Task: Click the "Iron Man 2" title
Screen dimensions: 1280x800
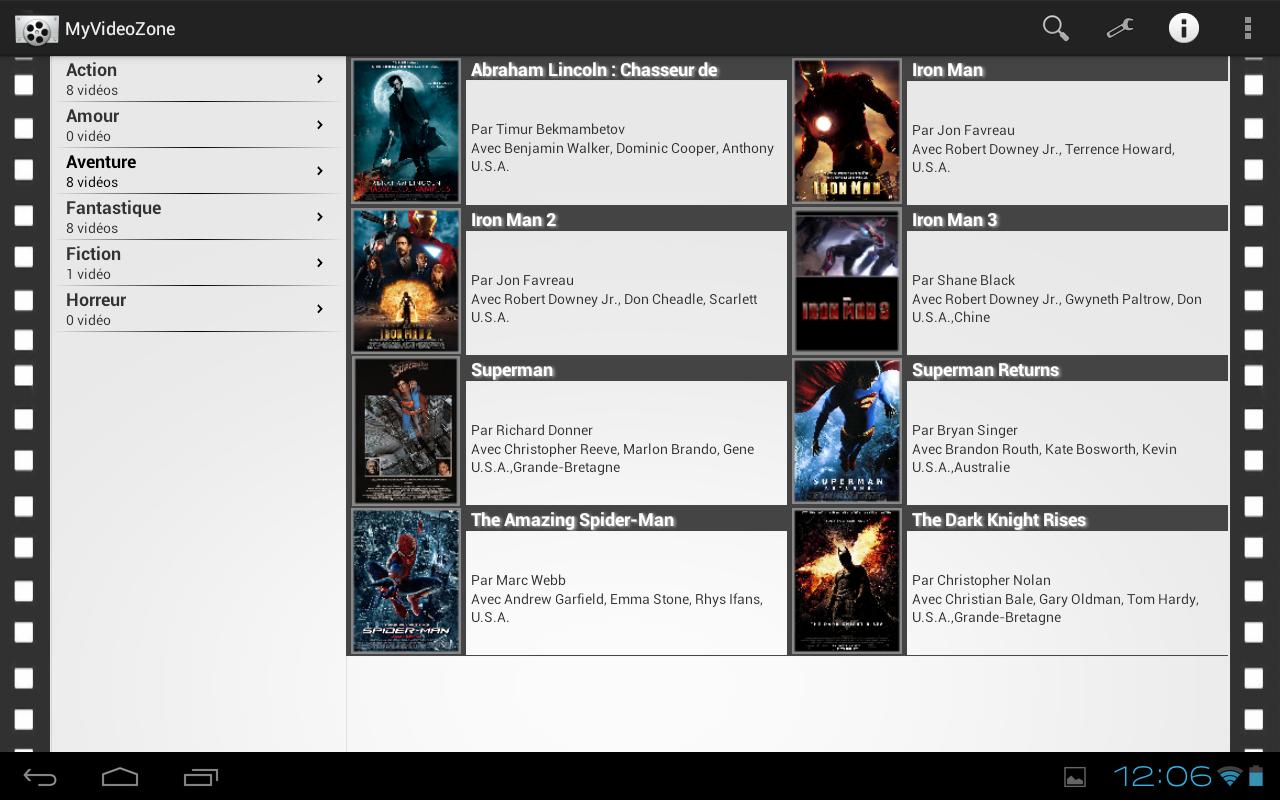Action: (x=513, y=220)
